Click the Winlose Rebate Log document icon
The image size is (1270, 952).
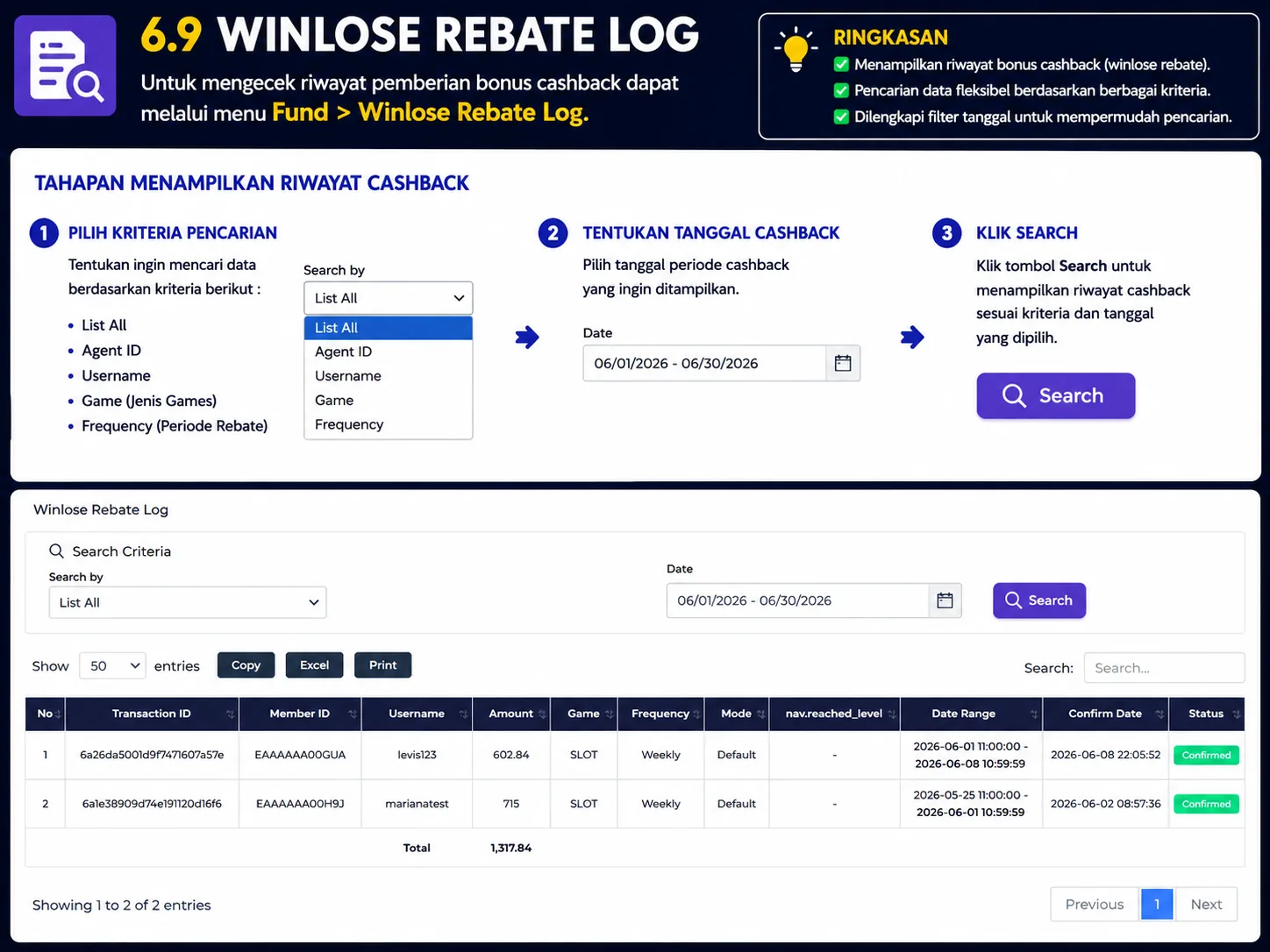click(65, 65)
